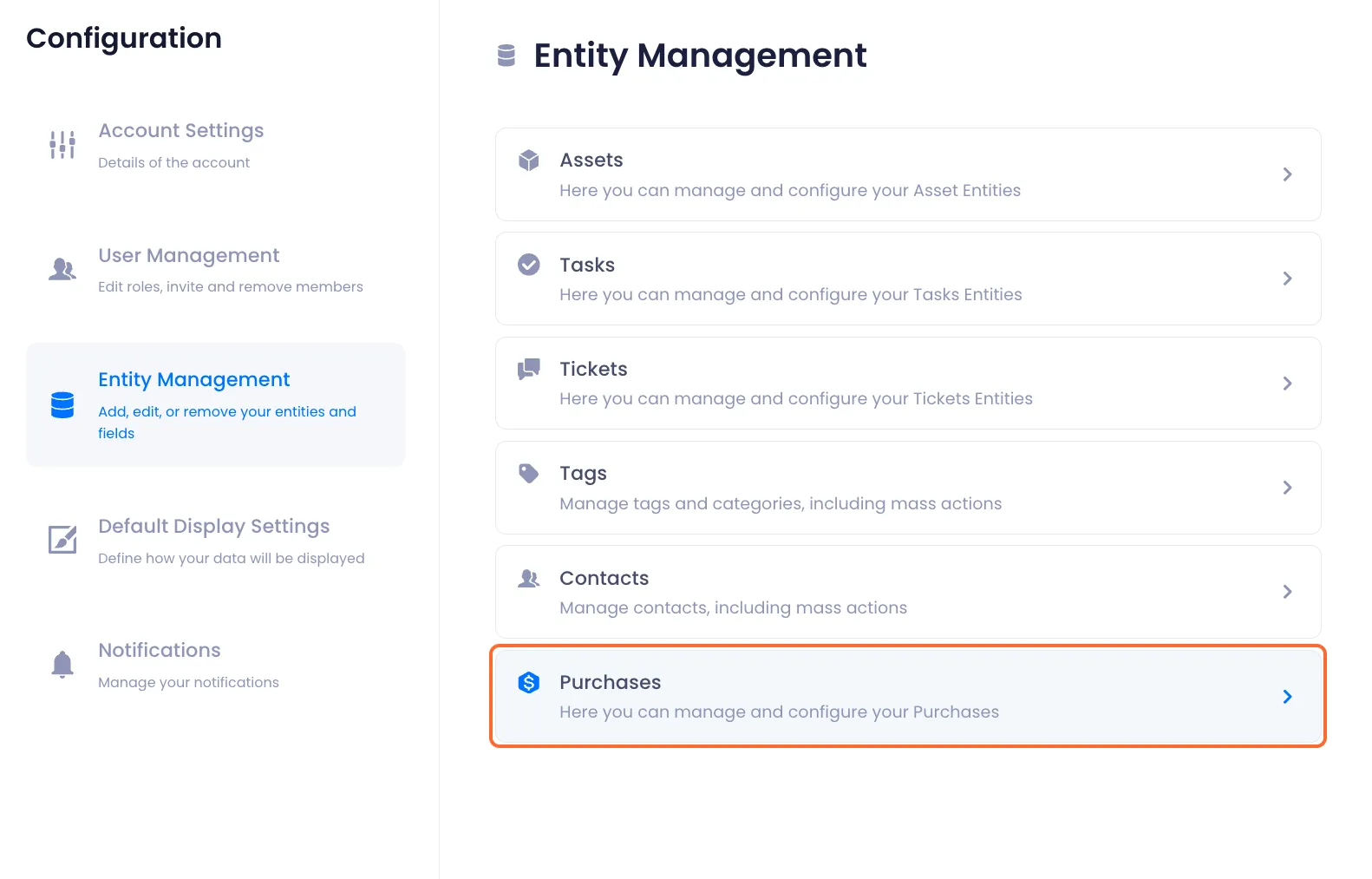The height and width of the screenshot is (879, 1372).
Task: Open the Tickets entity title
Action: click(x=593, y=369)
